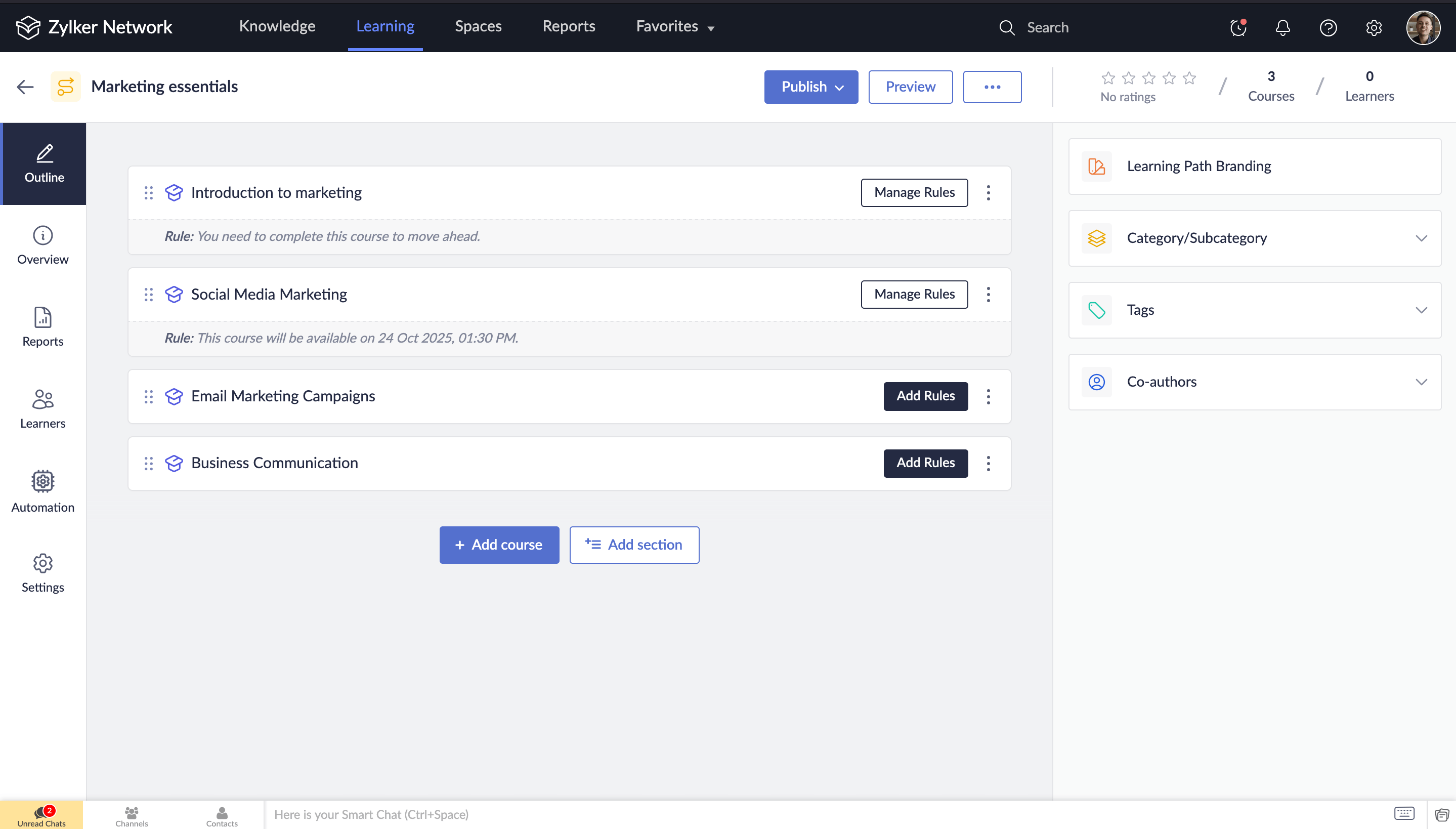Expand the Co-authors panel
The height and width of the screenshot is (829, 1456).
coord(1254,382)
